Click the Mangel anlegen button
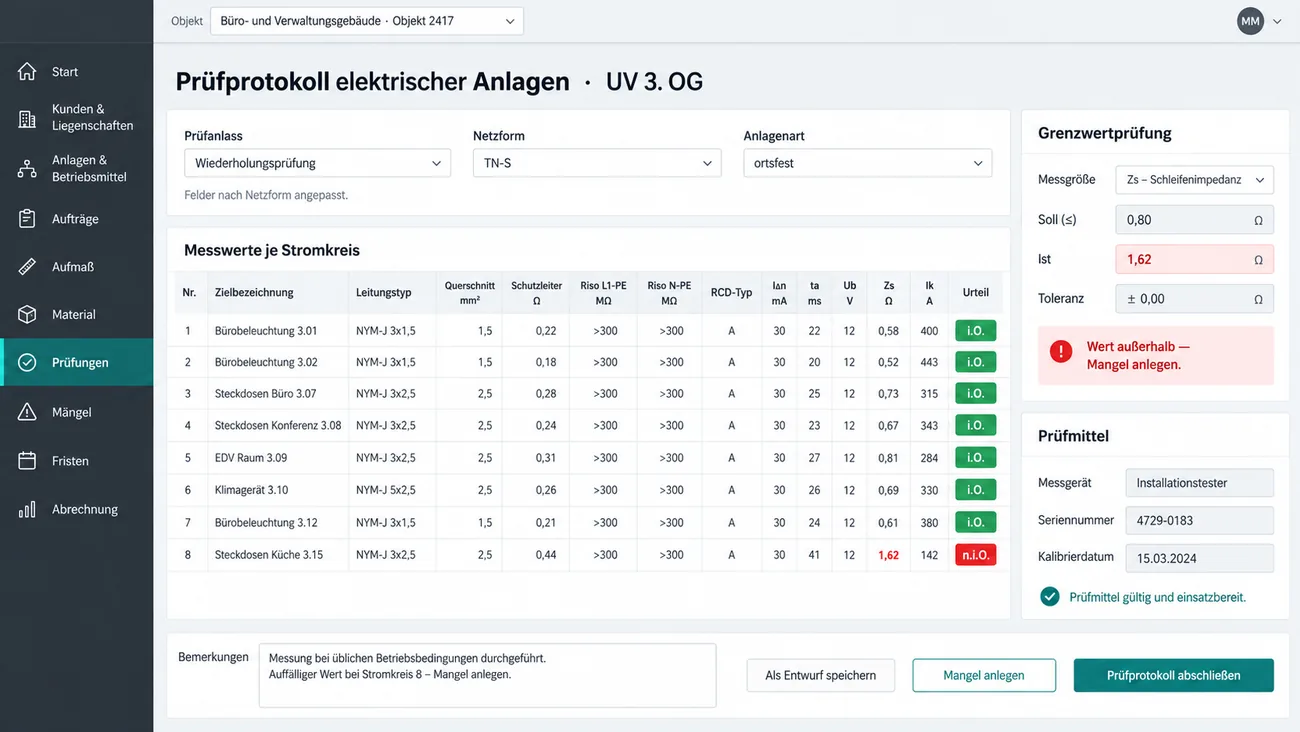The height and width of the screenshot is (732, 1300). pyautogui.click(x=984, y=675)
